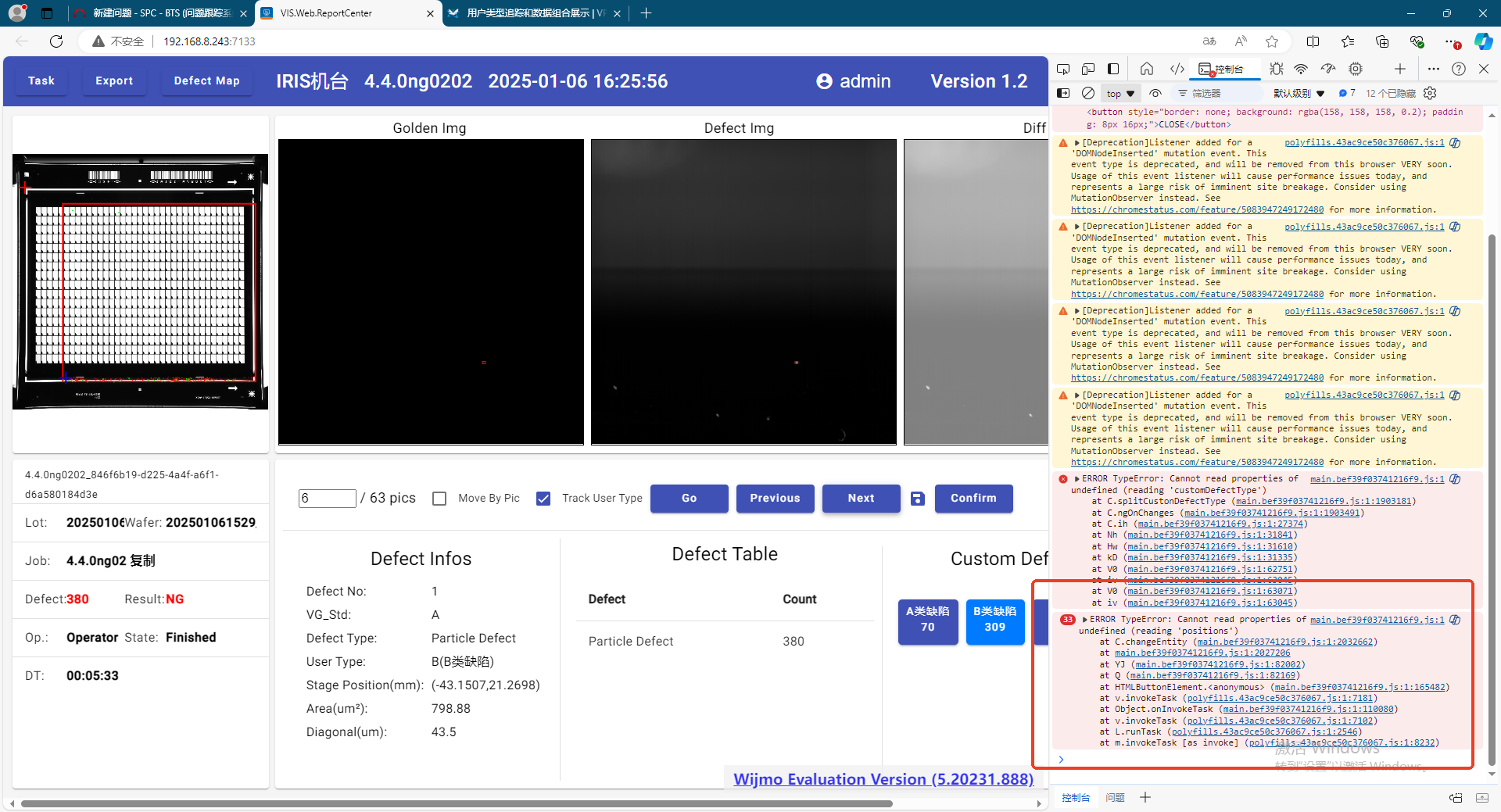Image resolution: width=1501 pixels, height=812 pixels.
Task: Advance to the Next picture
Action: [x=862, y=499]
